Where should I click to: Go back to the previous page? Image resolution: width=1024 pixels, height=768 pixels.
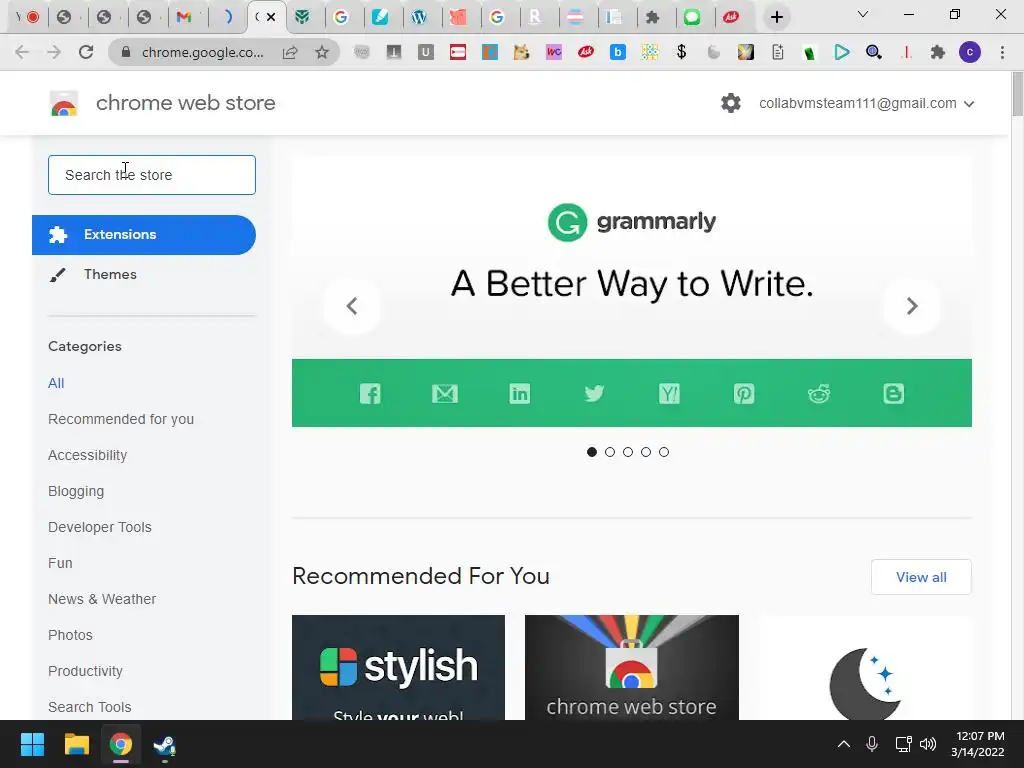click(22, 52)
